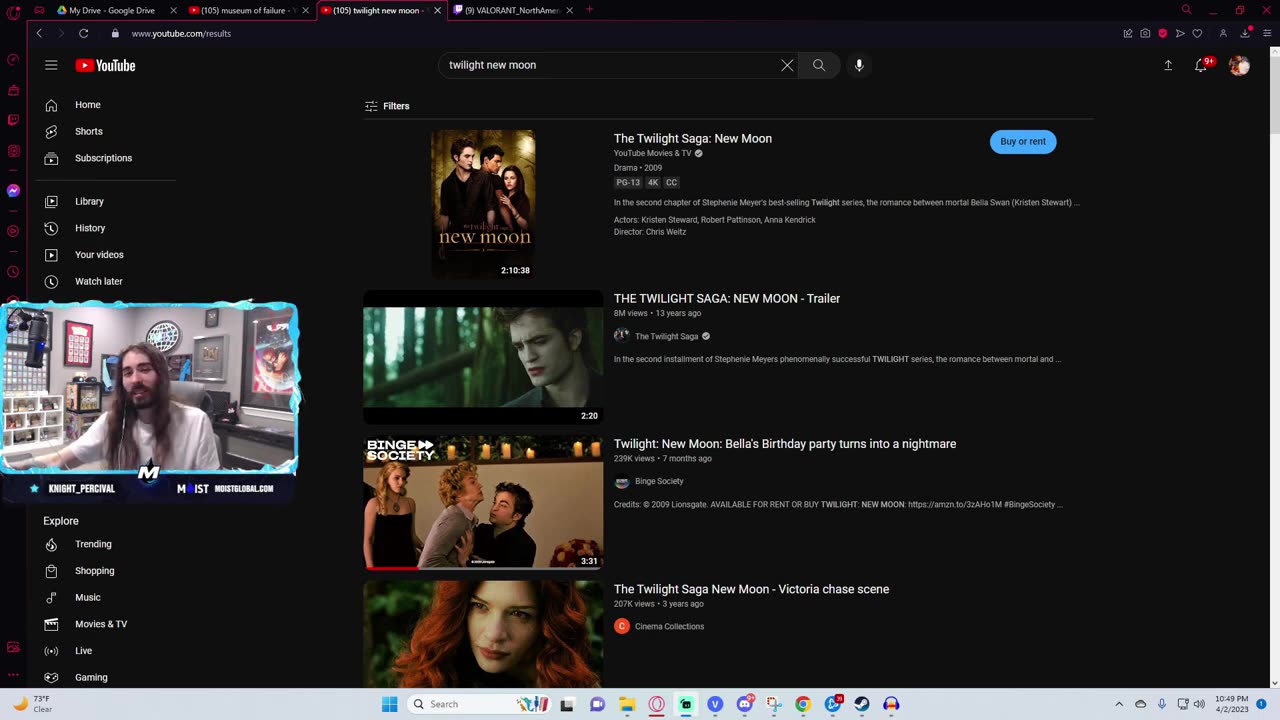
Task: Open YouTube Movies & TV channel link
Action: tap(652, 153)
